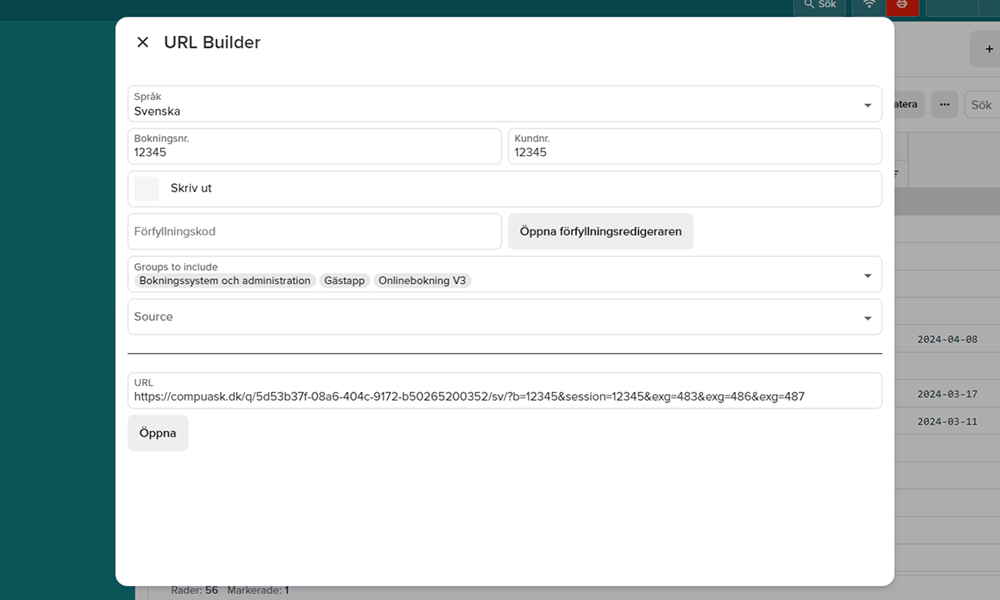Click the Bokningsnr. input field
1000x600 pixels.
coord(314,146)
